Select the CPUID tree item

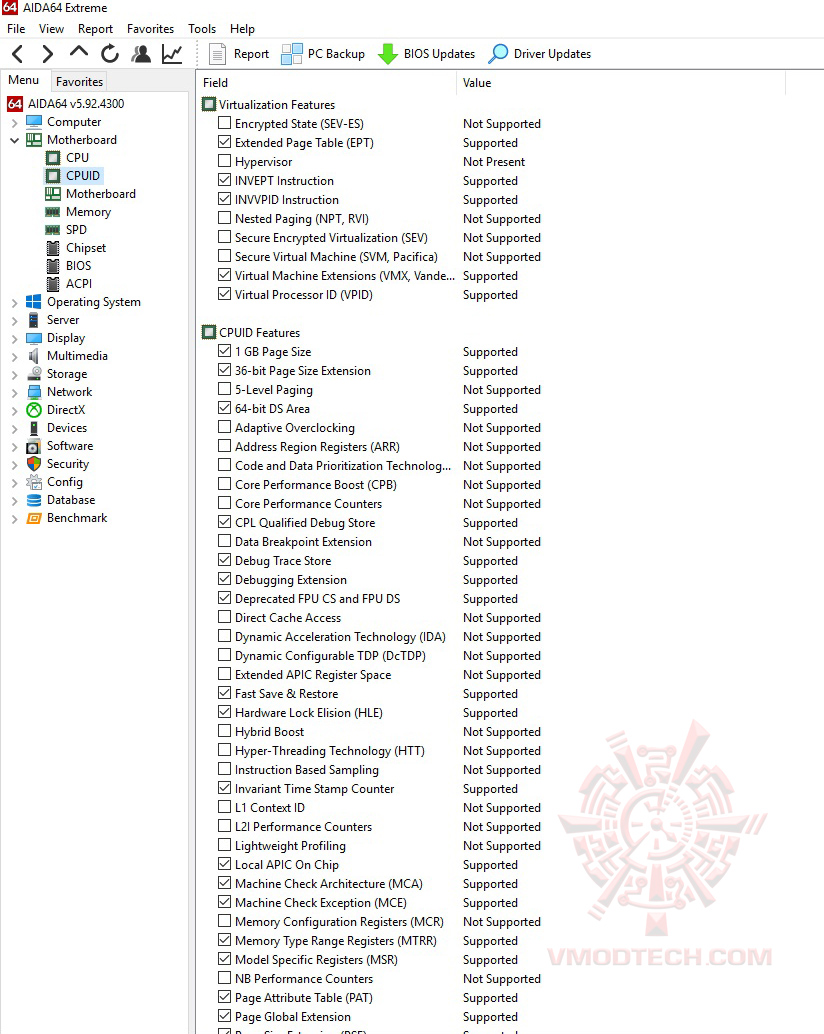point(82,175)
